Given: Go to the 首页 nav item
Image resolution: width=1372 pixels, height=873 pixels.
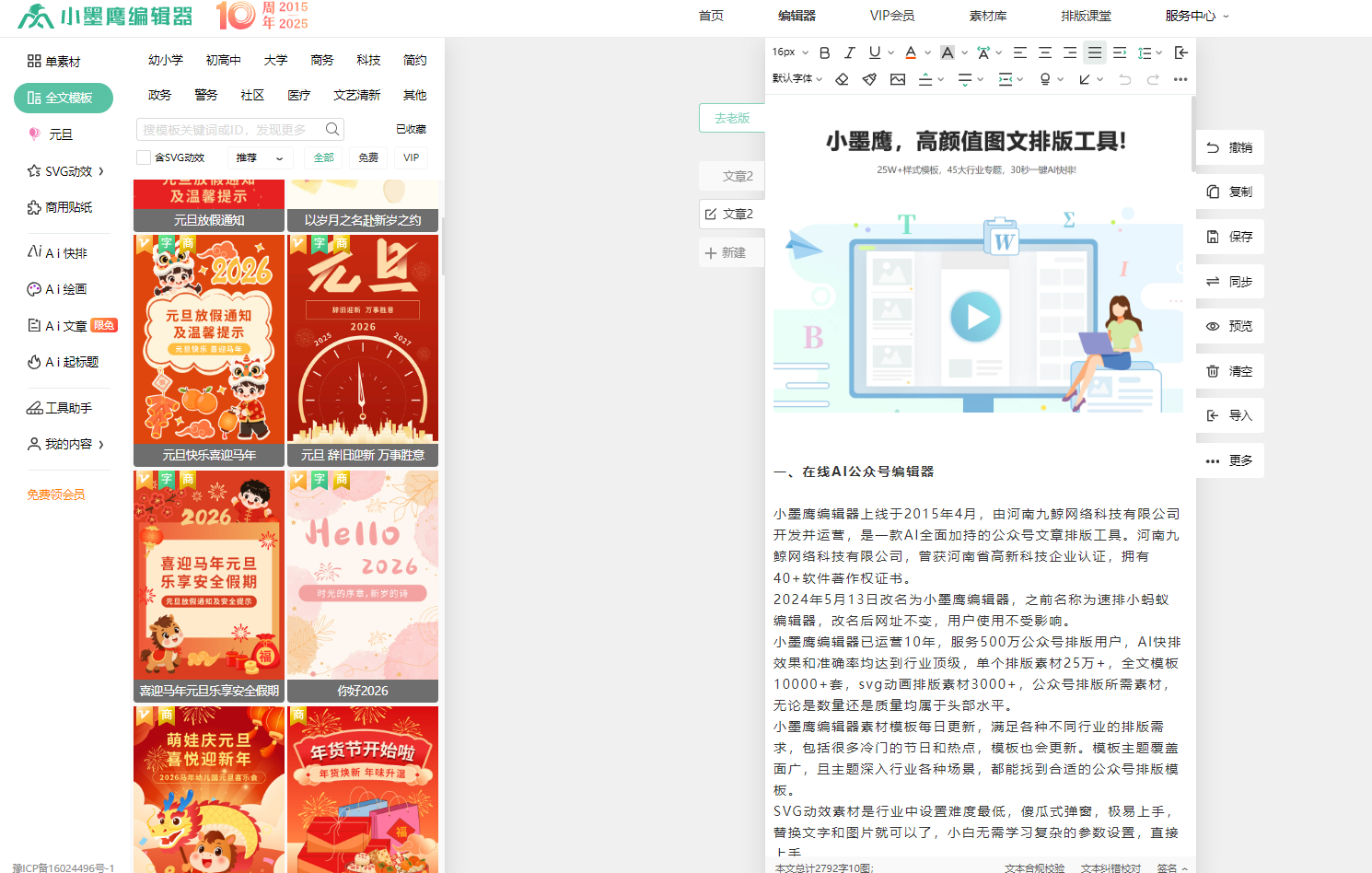Looking at the screenshot, I should tap(711, 16).
